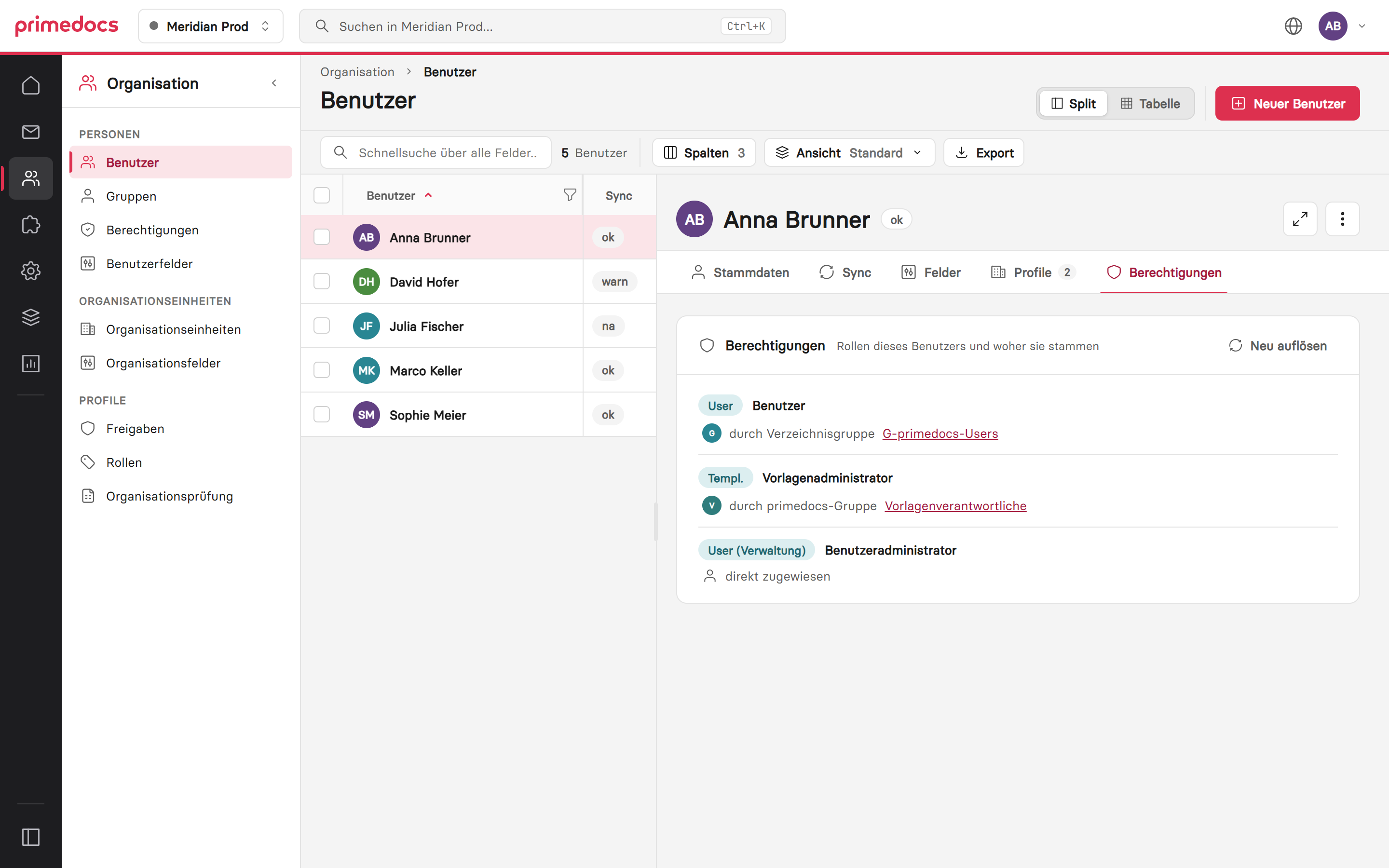Open Rollen in the sidebar
1389x868 pixels.
tap(181, 462)
